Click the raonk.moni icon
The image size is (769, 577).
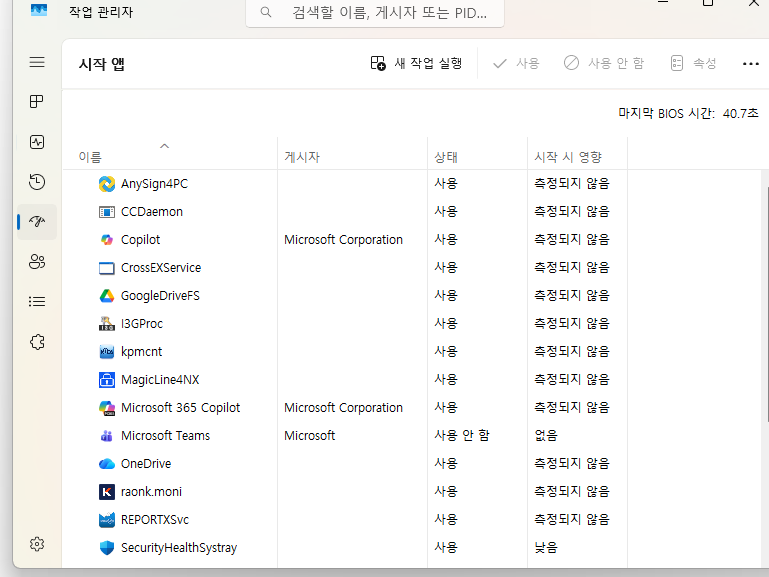click(x=107, y=492)
